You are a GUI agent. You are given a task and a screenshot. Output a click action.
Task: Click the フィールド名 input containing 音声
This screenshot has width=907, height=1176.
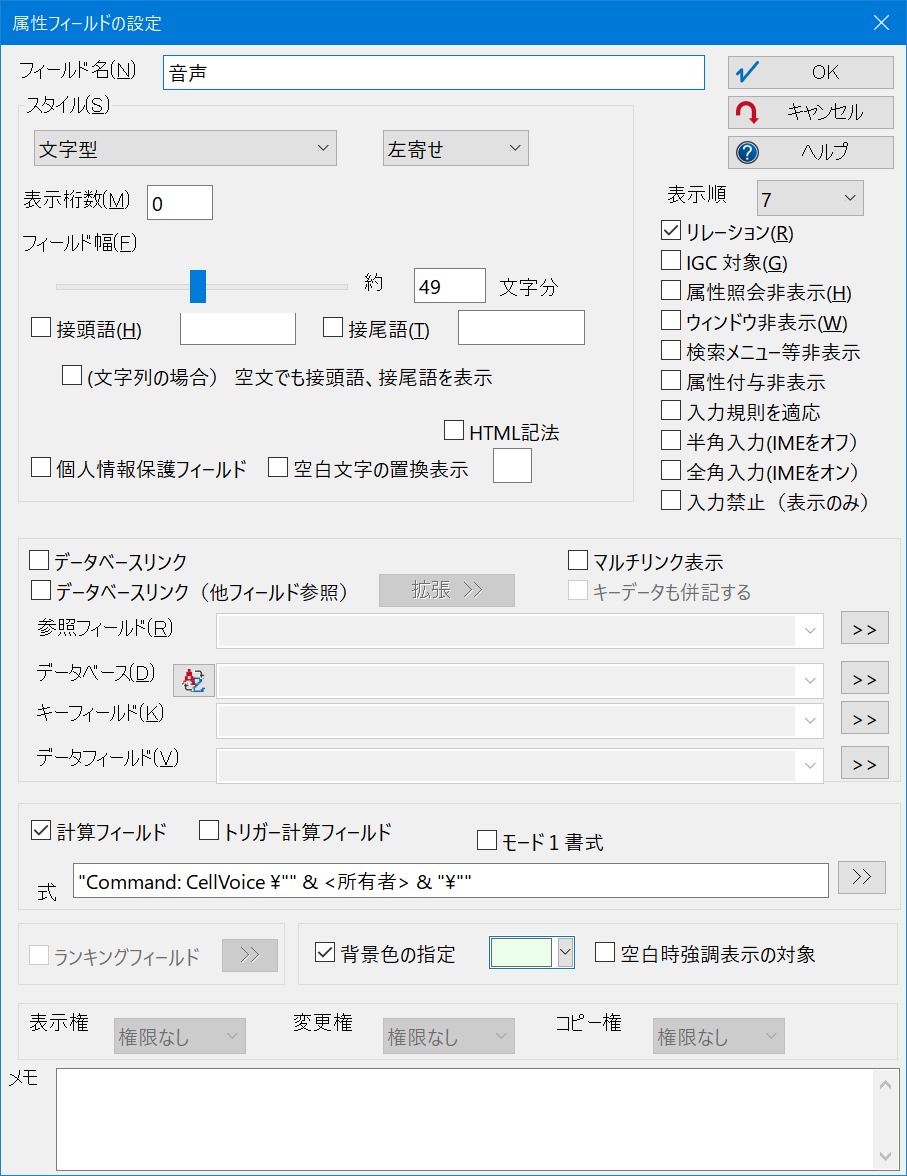click(434, 73)
